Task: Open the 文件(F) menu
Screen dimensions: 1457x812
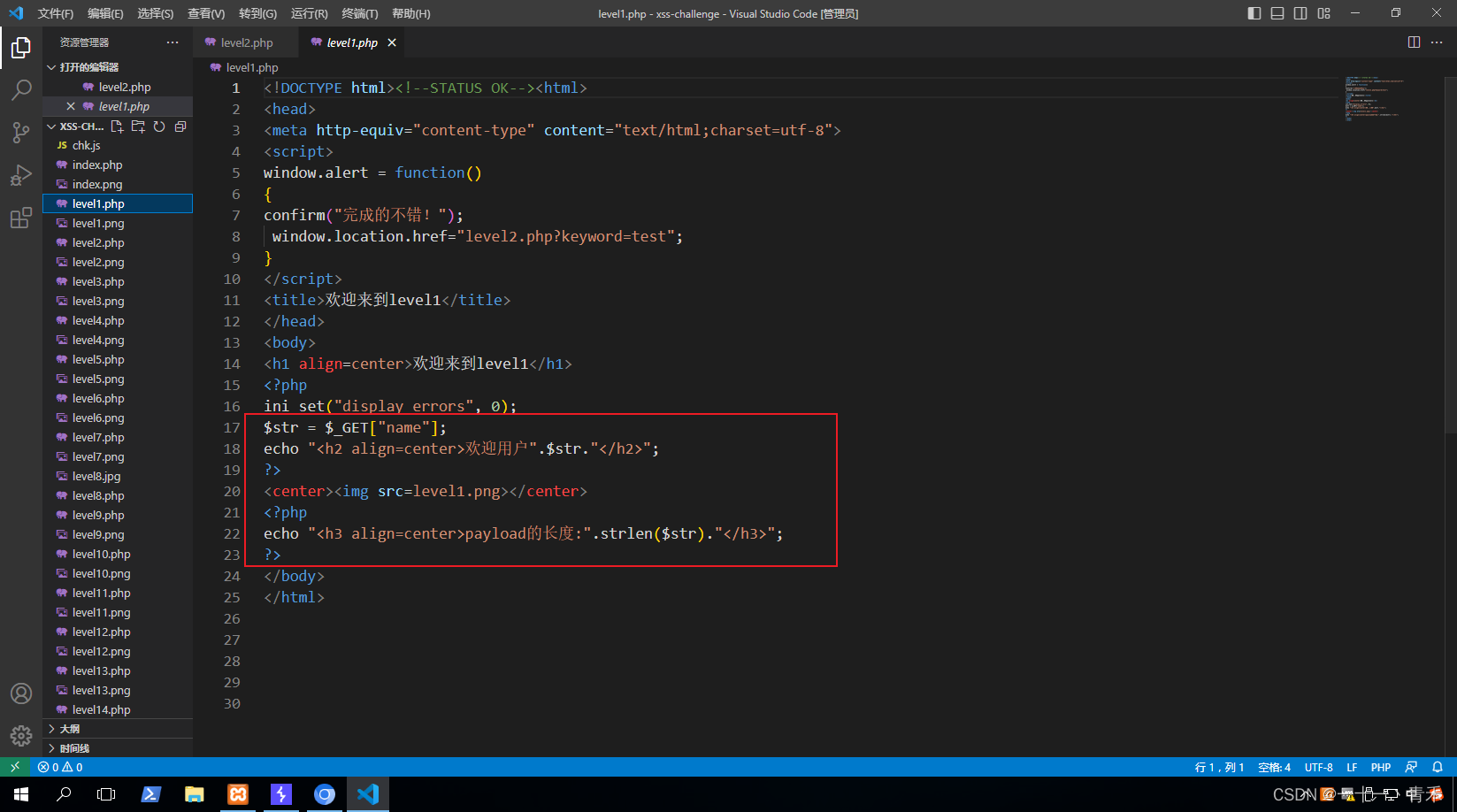Action: pos(56,13)
